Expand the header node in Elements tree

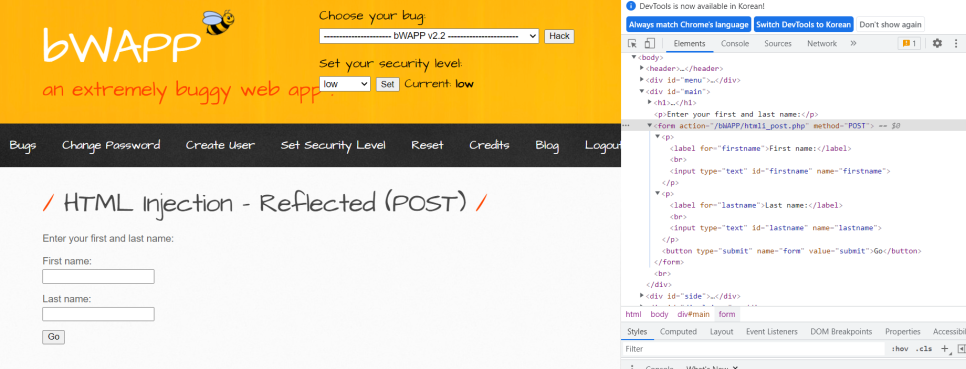pyautogui.click(x=641, y=68)
